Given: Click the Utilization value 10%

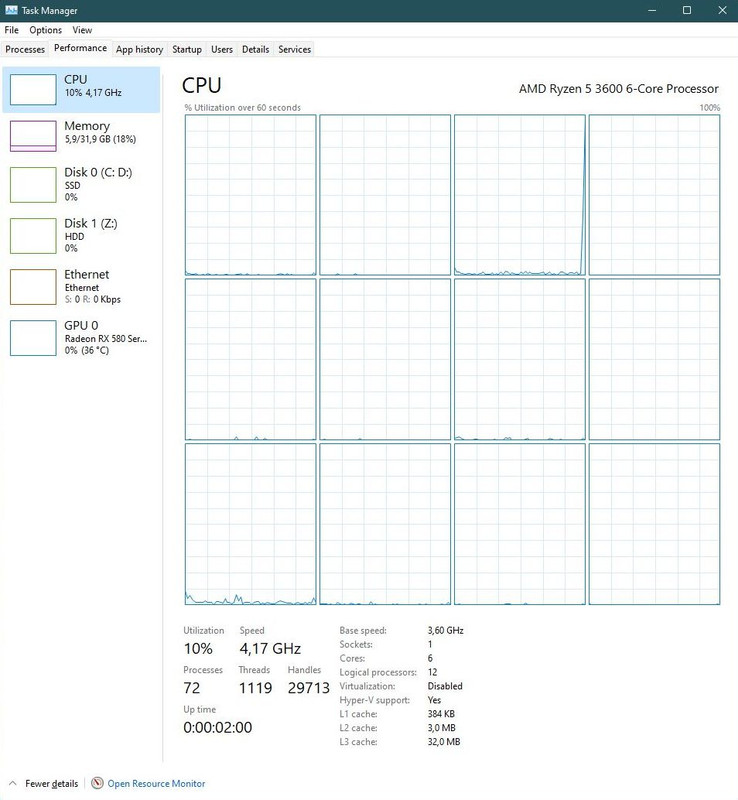Looking at the screenshot, I should click(198, 648).
